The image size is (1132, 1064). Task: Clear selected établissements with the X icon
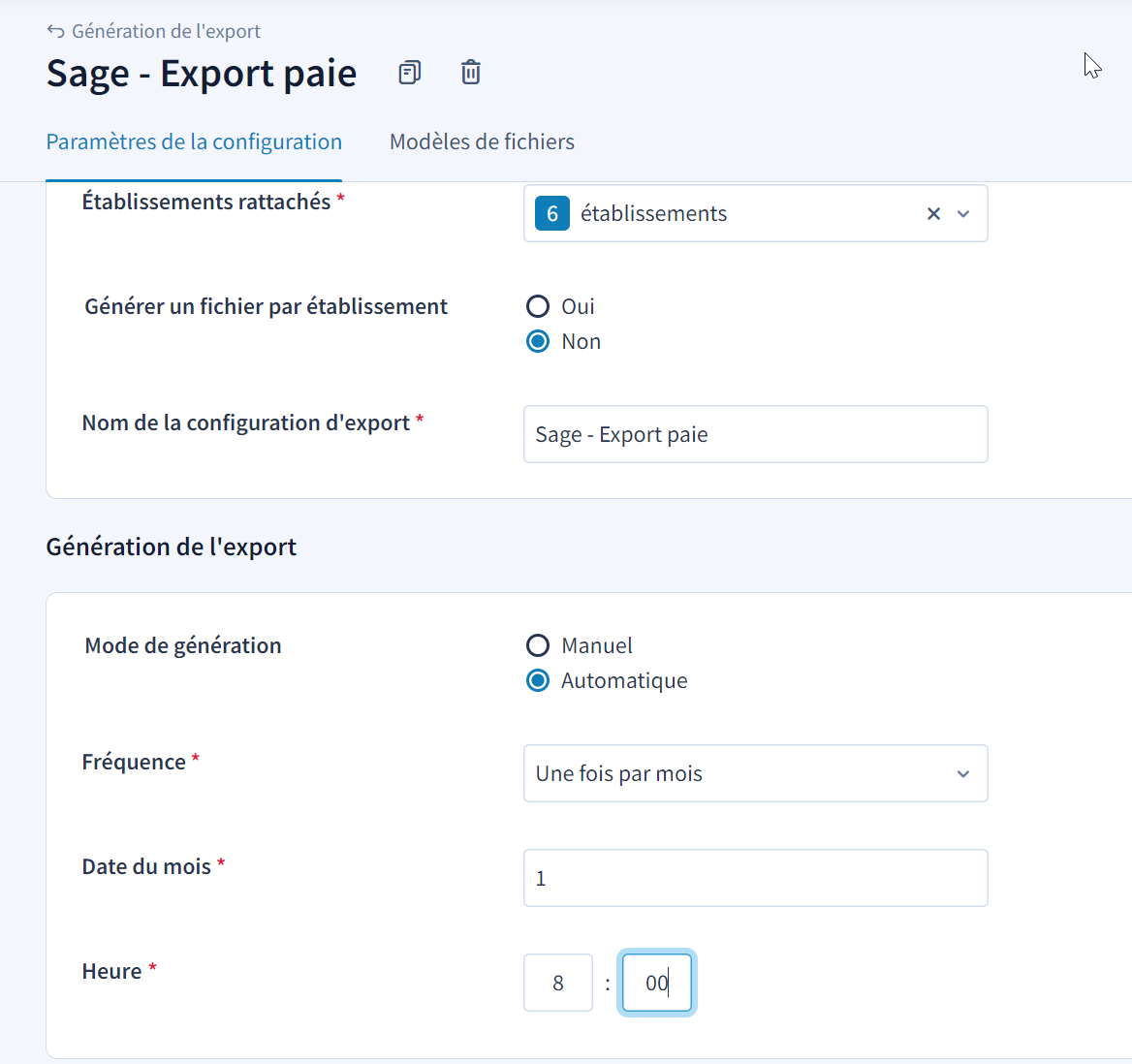pos(933,213)
